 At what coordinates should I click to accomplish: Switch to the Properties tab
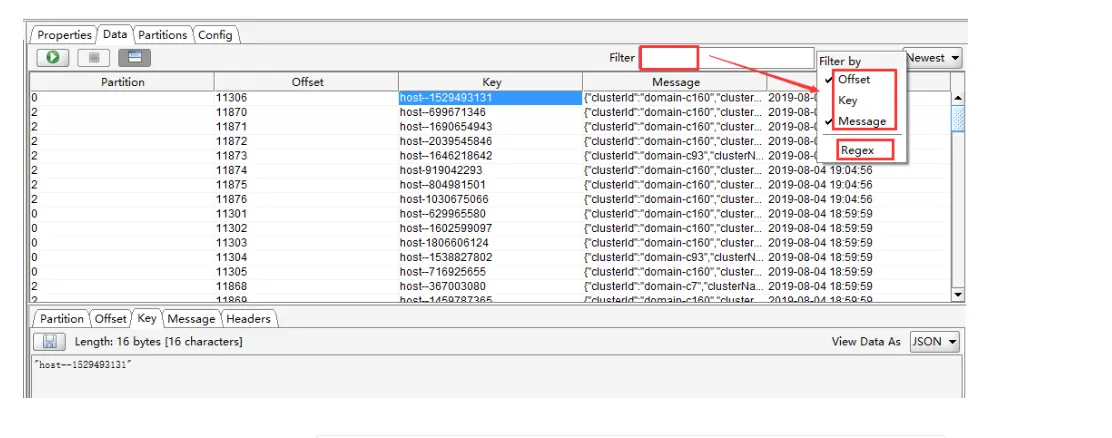pos(64,35)
